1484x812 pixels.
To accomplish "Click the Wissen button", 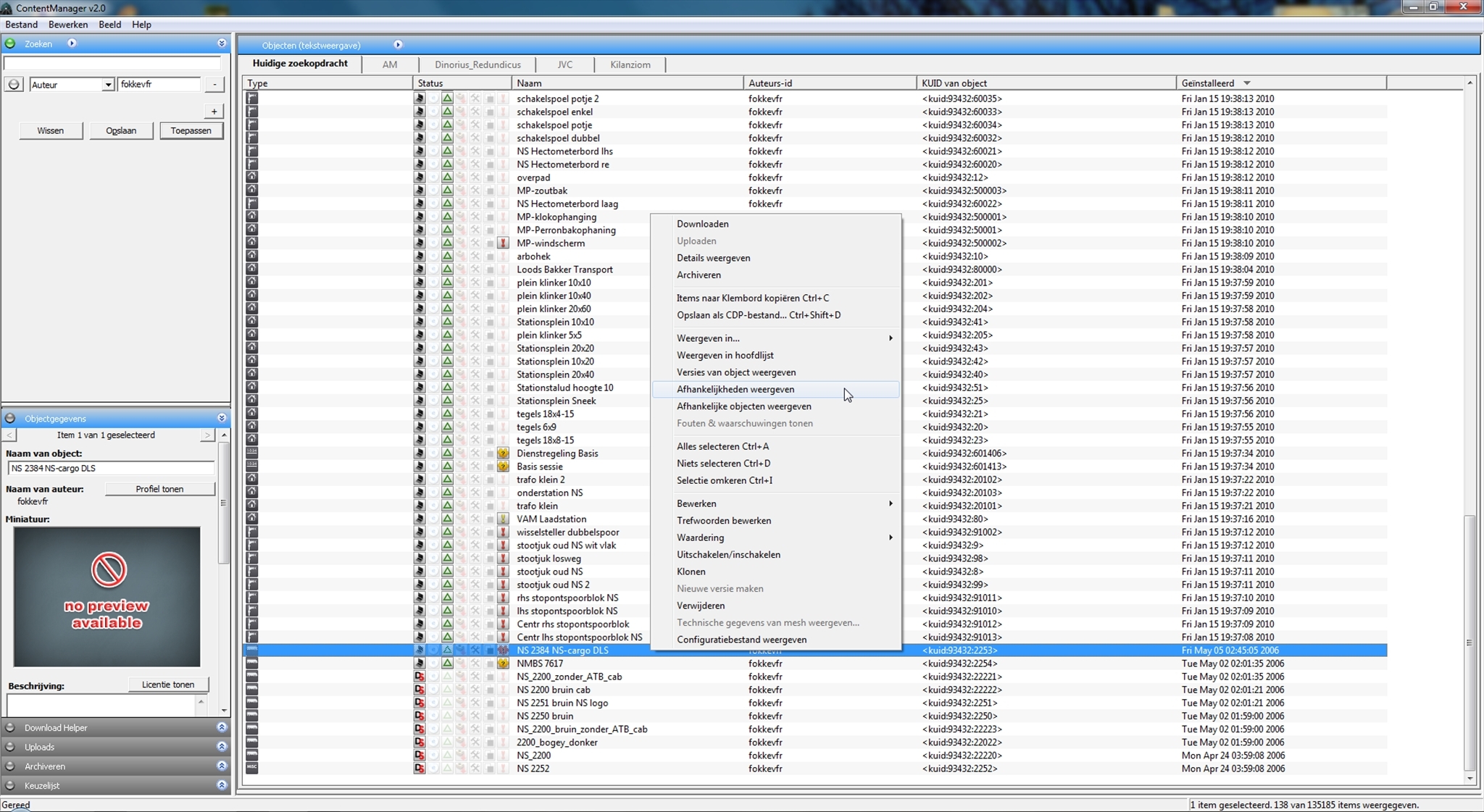I will (x=51, y=131).
